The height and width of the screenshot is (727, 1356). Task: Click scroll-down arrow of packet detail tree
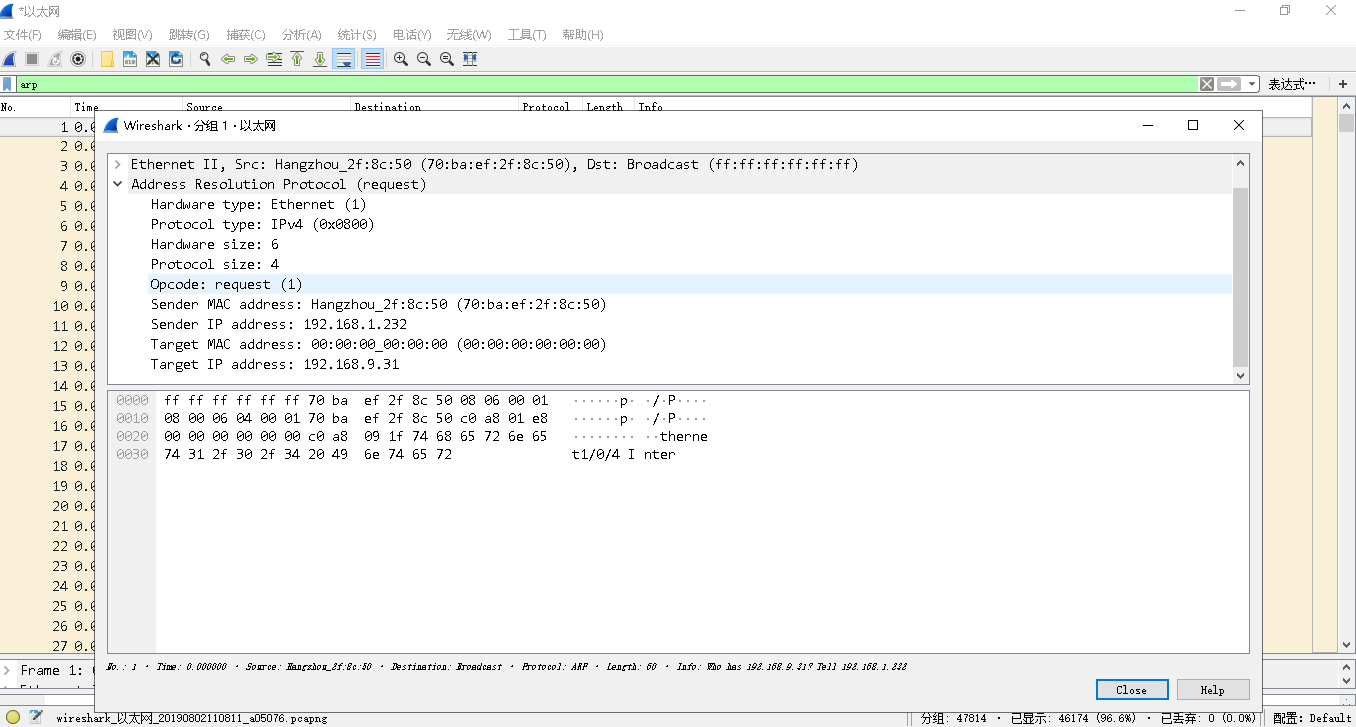(1241, 376)
